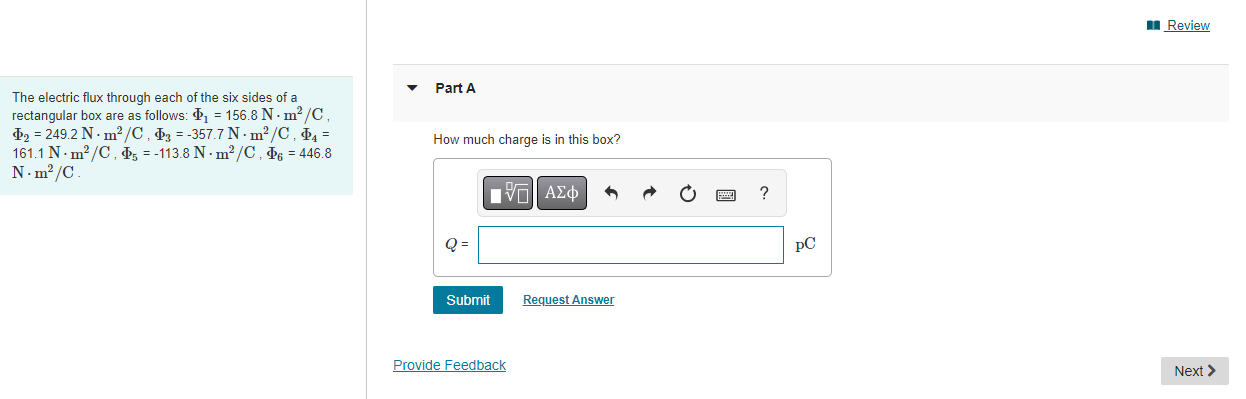Collapse Part A with the triangle
The image size is (1246, 399).
point(412,88)
